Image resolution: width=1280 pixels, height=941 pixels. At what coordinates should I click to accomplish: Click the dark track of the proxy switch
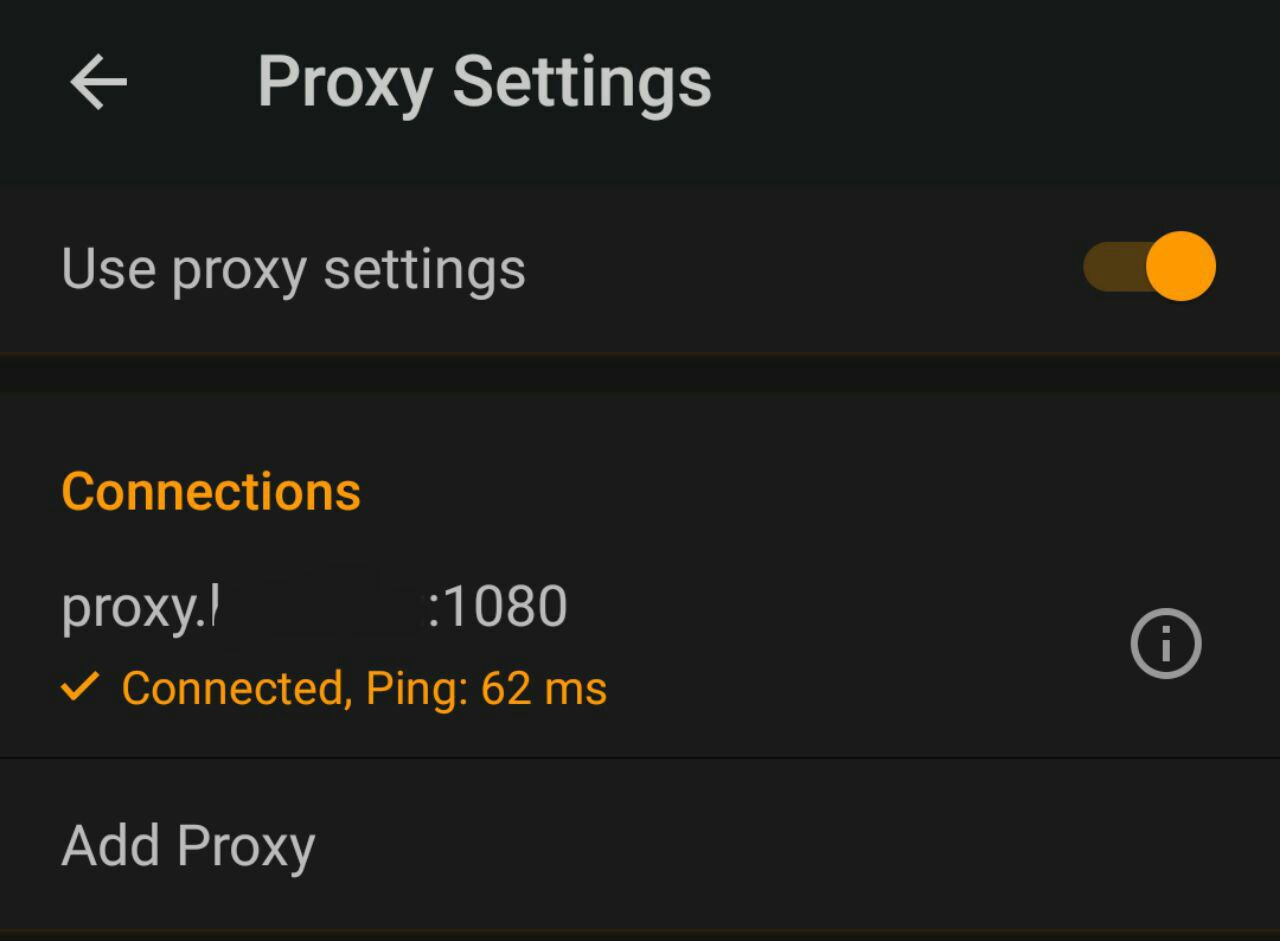click(1112, 267)
